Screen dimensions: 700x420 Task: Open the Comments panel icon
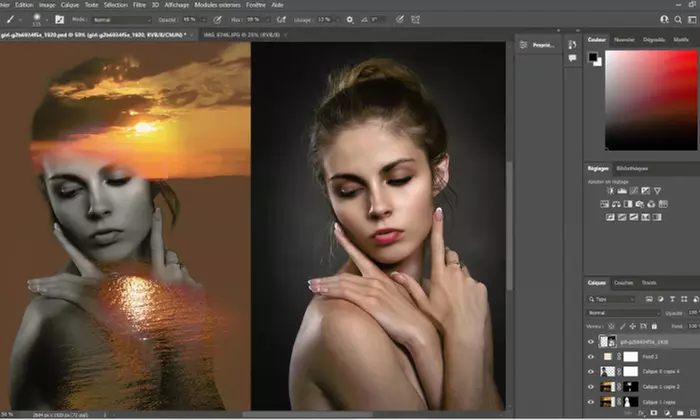pos(572,58)
